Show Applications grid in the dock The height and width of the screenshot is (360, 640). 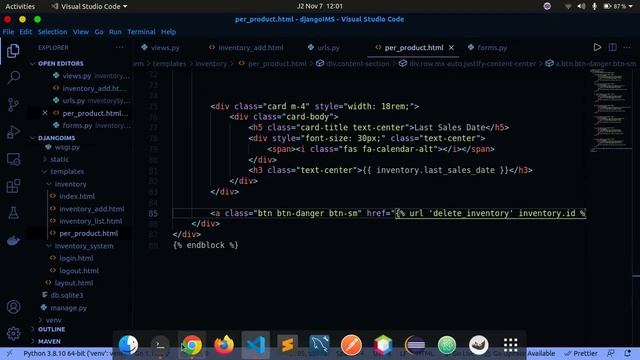[511, 345]
